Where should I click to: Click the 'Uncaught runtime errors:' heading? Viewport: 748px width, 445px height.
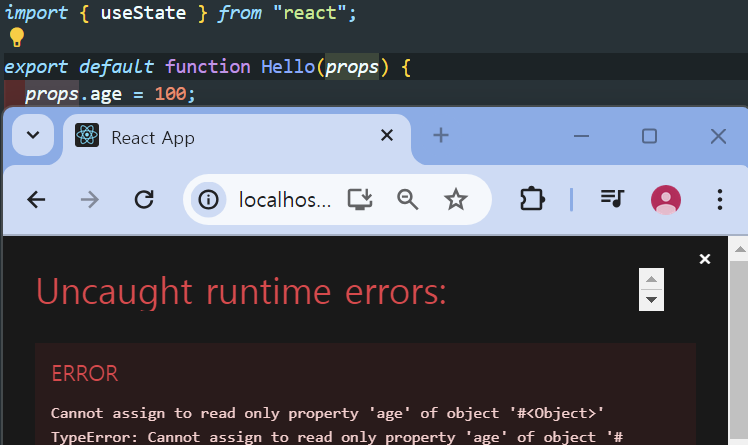(241, 291)
